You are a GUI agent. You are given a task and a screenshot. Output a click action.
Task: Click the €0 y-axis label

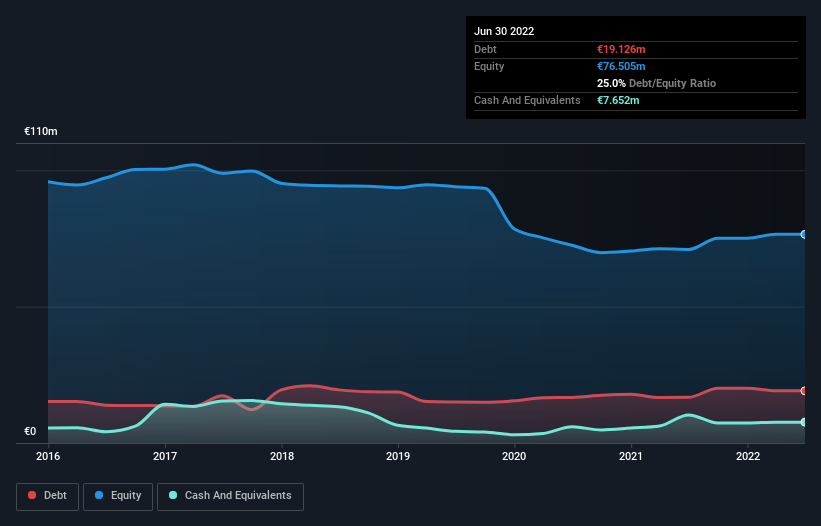click(30, 431)
